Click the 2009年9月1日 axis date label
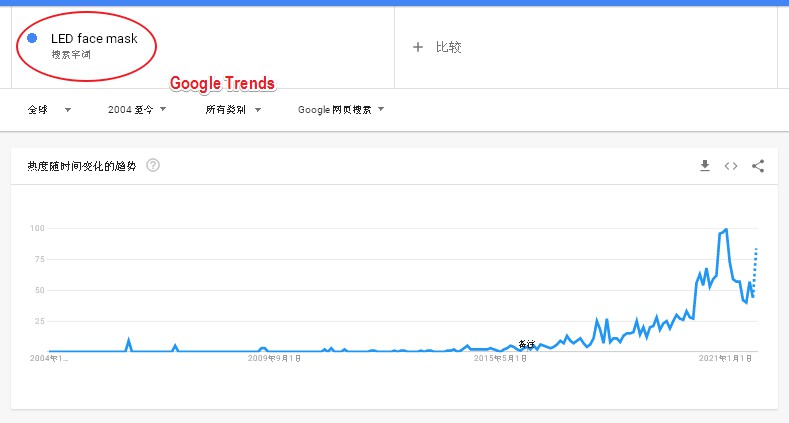Image resolution: width=789 pixels, height=423 pixels. 274,358
